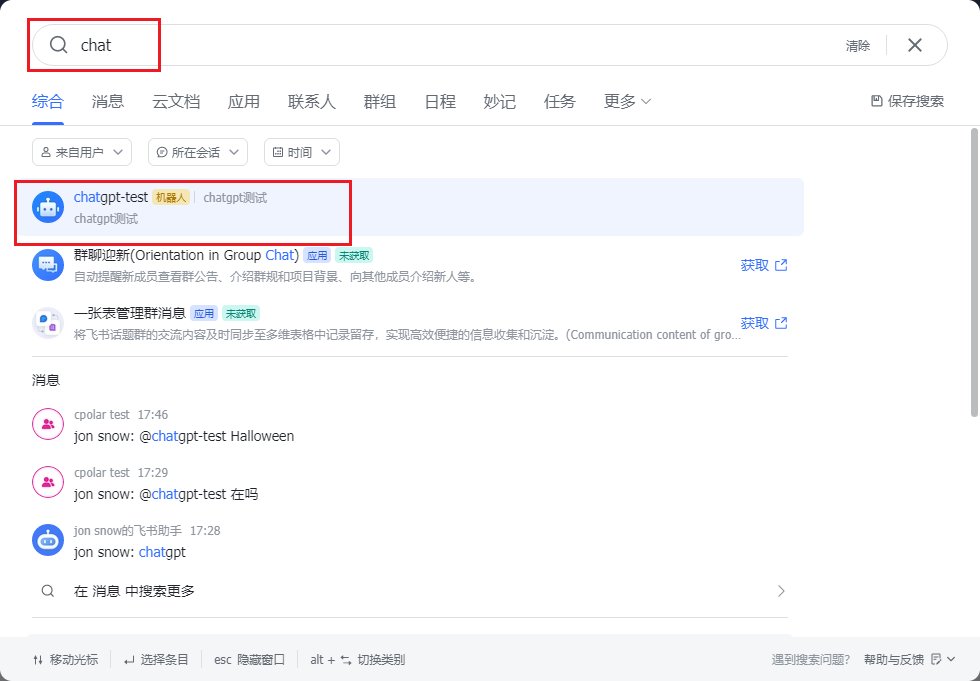Click the Orientation in Group Chat app icon
Image resolution: width=980 pixels, height=681 pixels.
point(48,265)
